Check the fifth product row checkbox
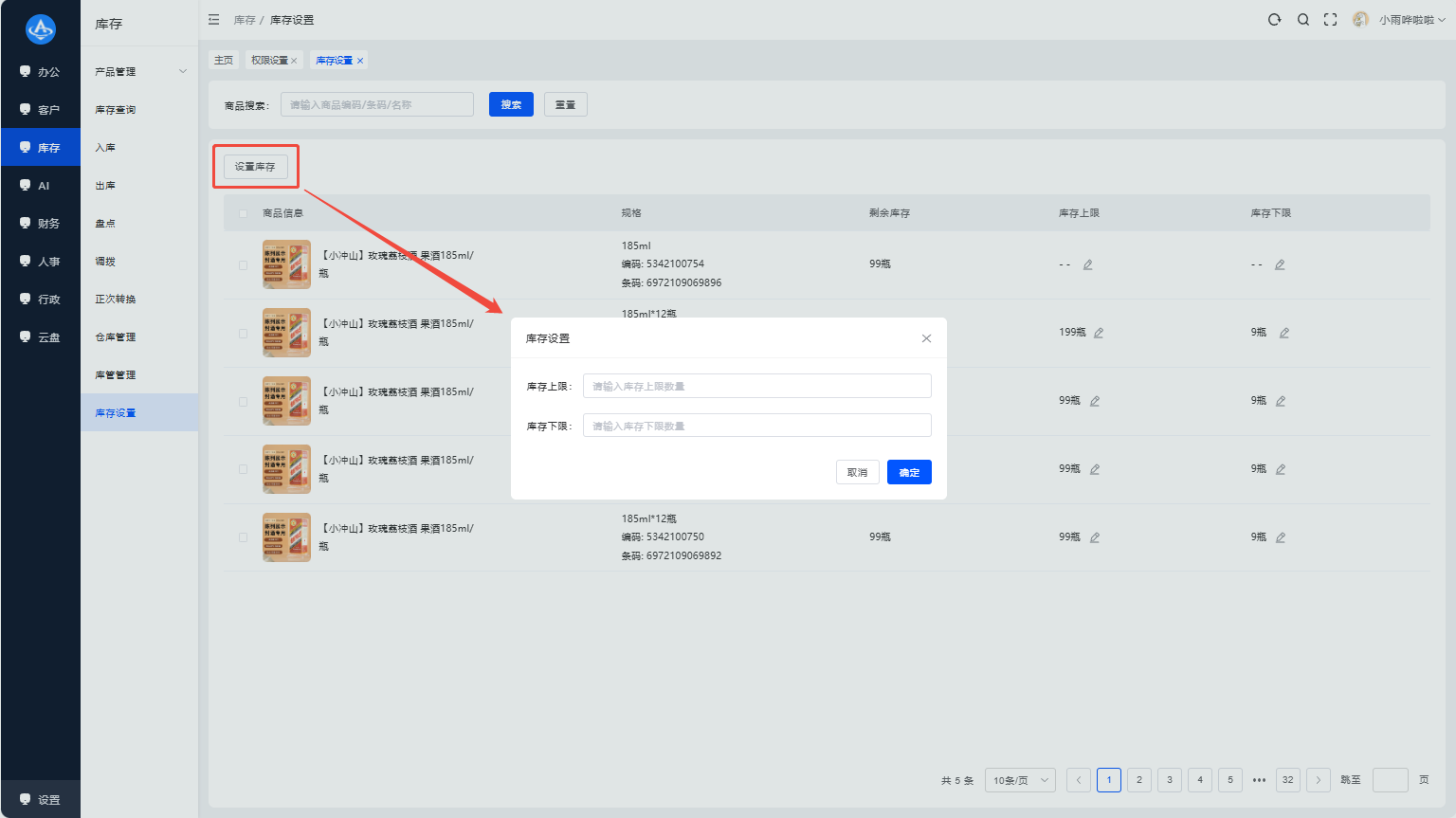Viewport: 1456px width, 818px height. point(243,537)
